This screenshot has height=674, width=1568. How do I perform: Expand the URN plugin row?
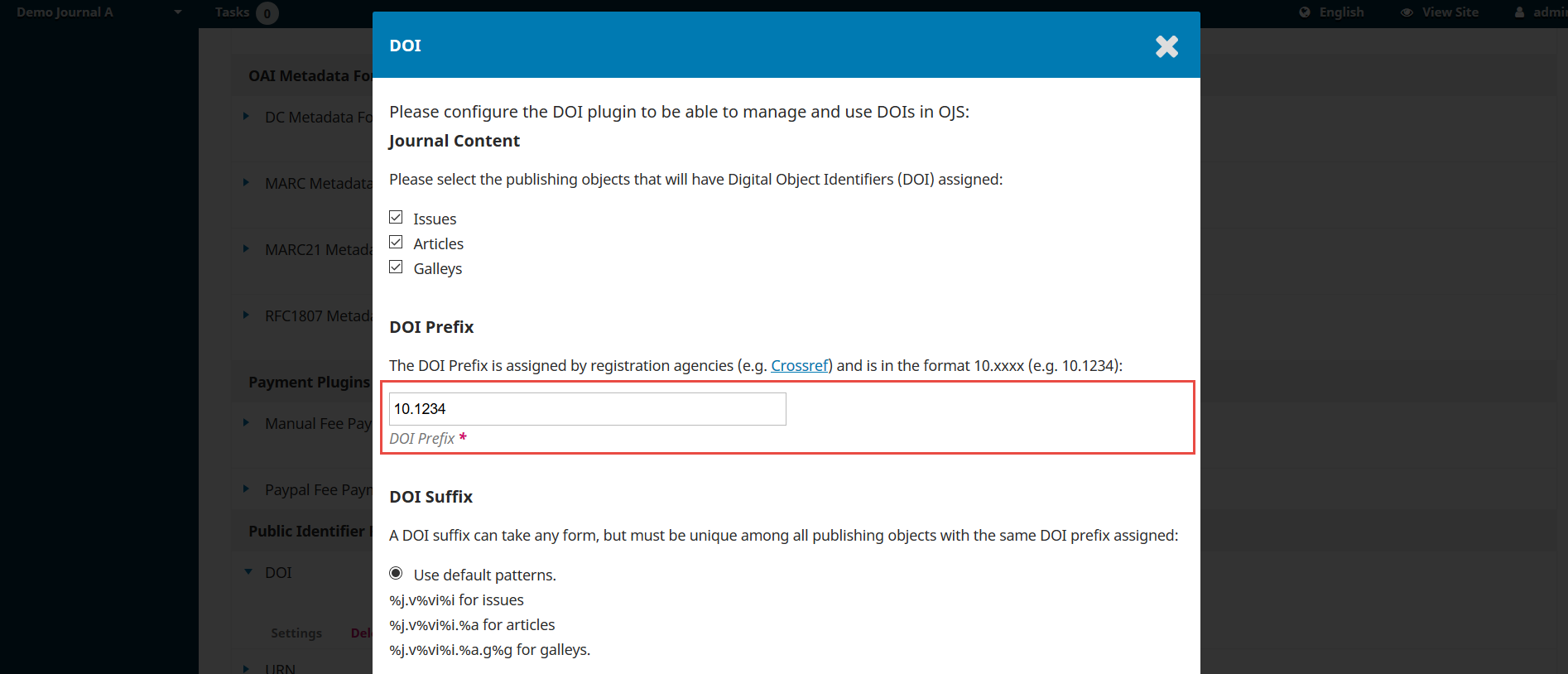pos(246,667)
